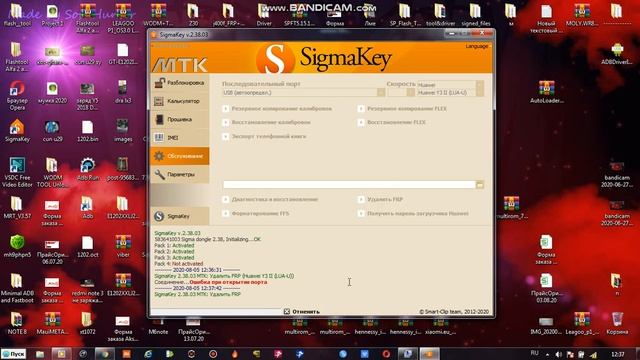Tick Диагностика и восстановление checkbox
Image resolution: width=640 pixels, height=360 pixels.
tap(225, 199)
